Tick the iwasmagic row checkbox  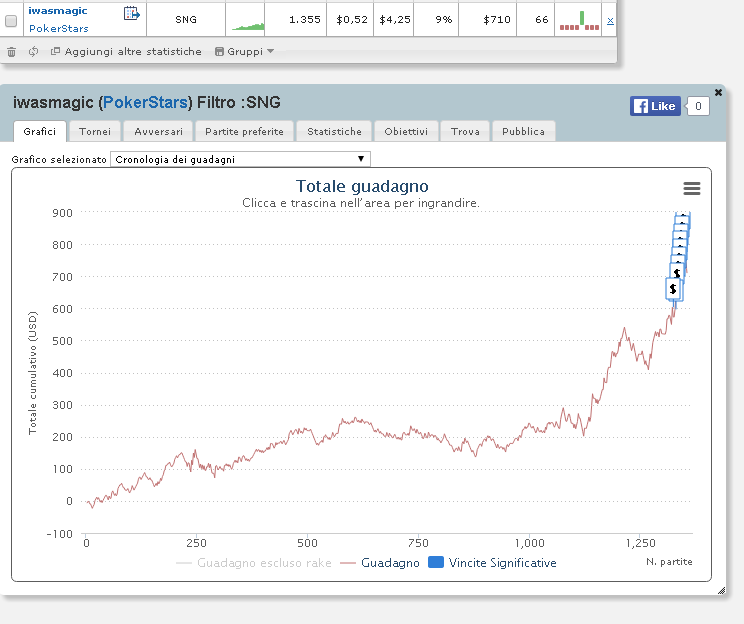[11, 21]
